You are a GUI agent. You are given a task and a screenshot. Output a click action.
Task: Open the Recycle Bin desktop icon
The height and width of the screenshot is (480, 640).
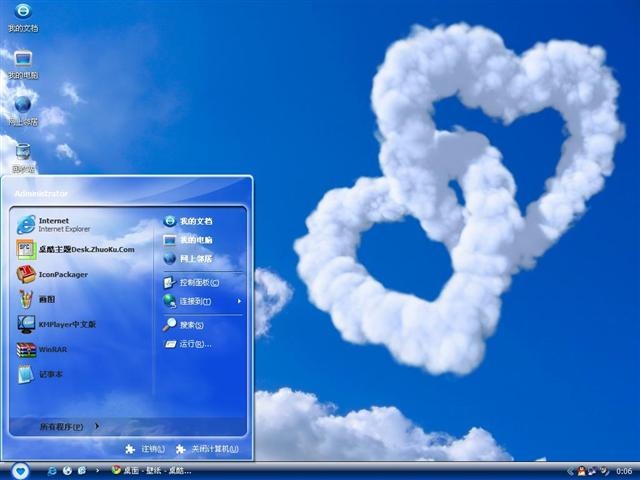pos(23,158)
